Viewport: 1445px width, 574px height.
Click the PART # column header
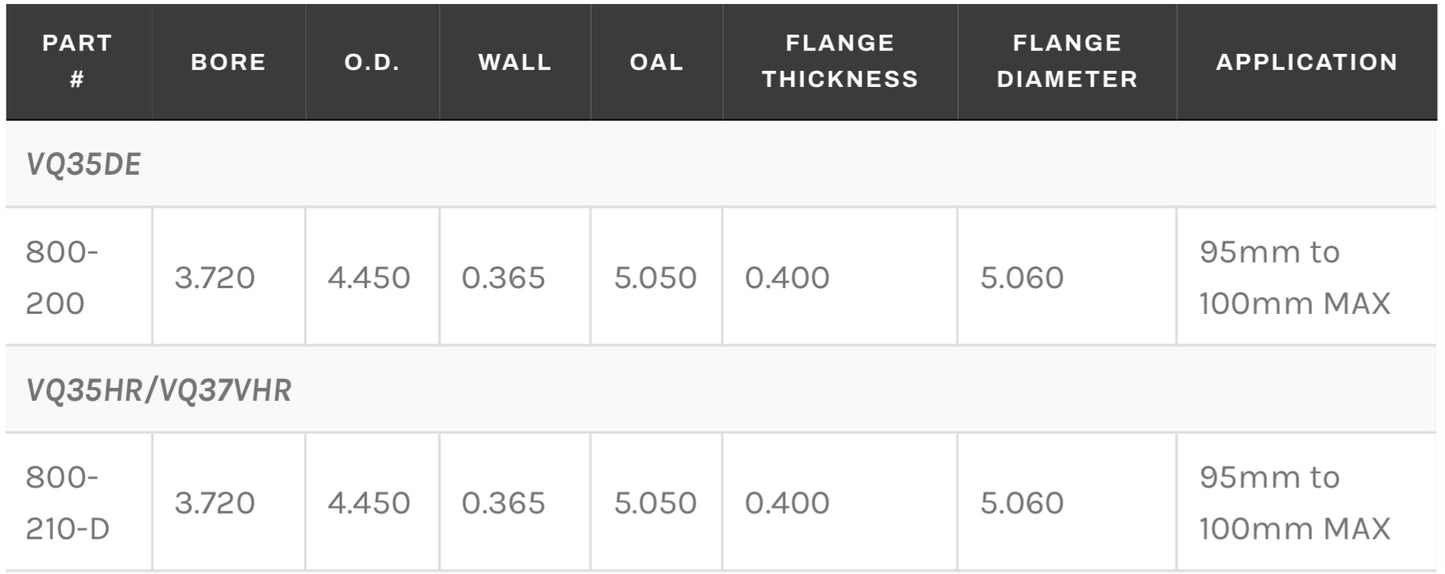point(77,61)
